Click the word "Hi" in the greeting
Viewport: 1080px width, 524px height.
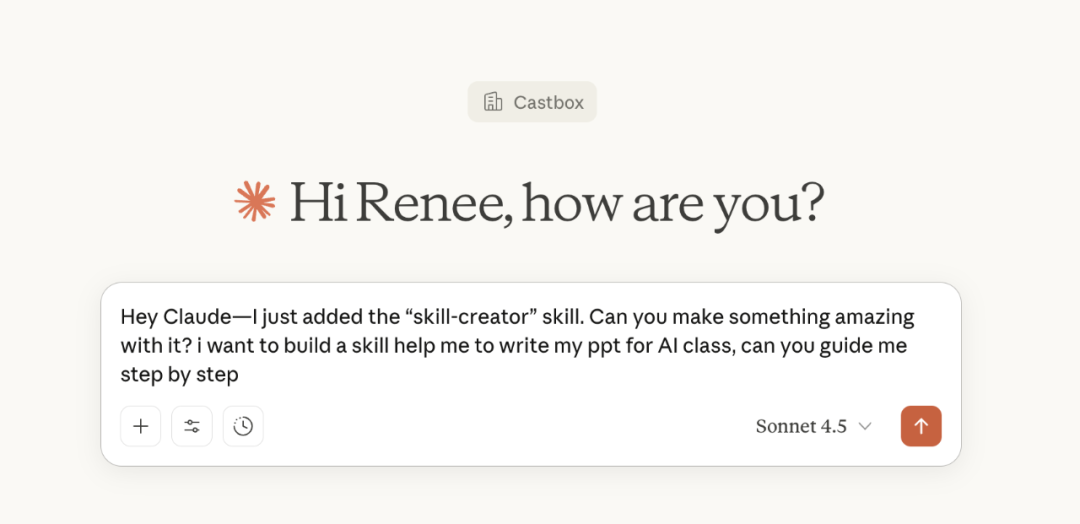318,203
